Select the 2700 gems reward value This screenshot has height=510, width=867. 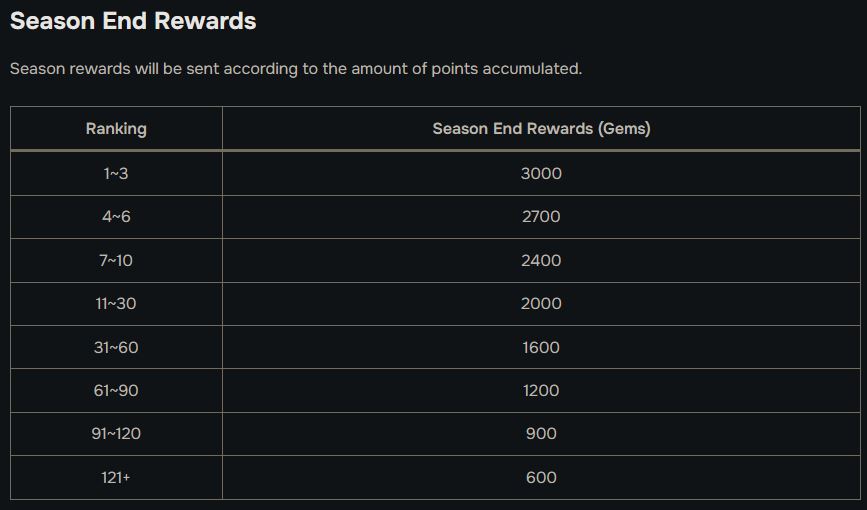(x=541, y=217)
